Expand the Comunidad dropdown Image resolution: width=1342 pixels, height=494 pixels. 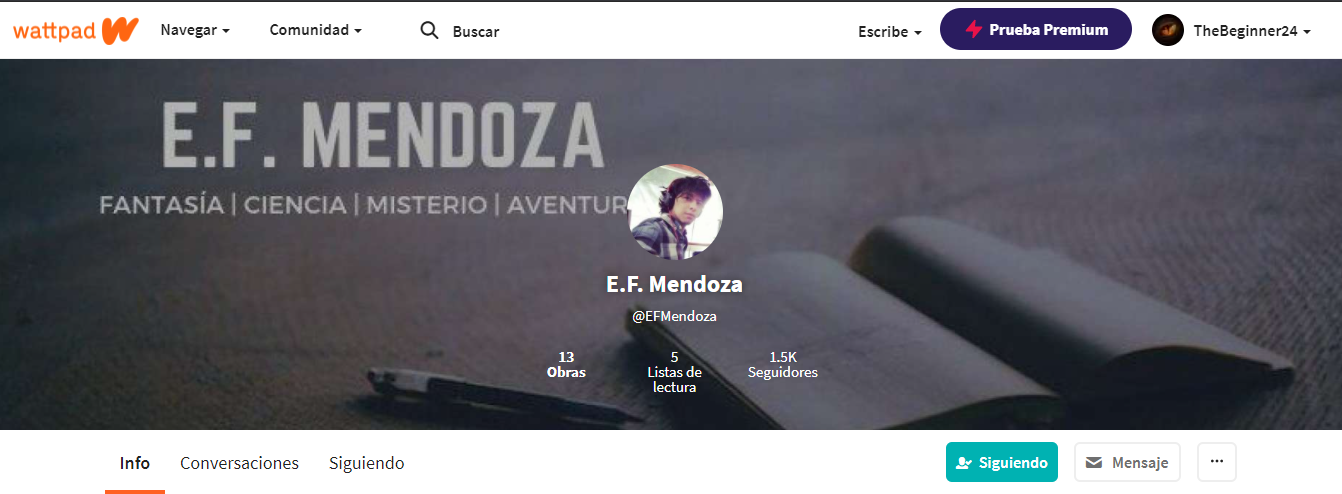click(x=316, y=30)
